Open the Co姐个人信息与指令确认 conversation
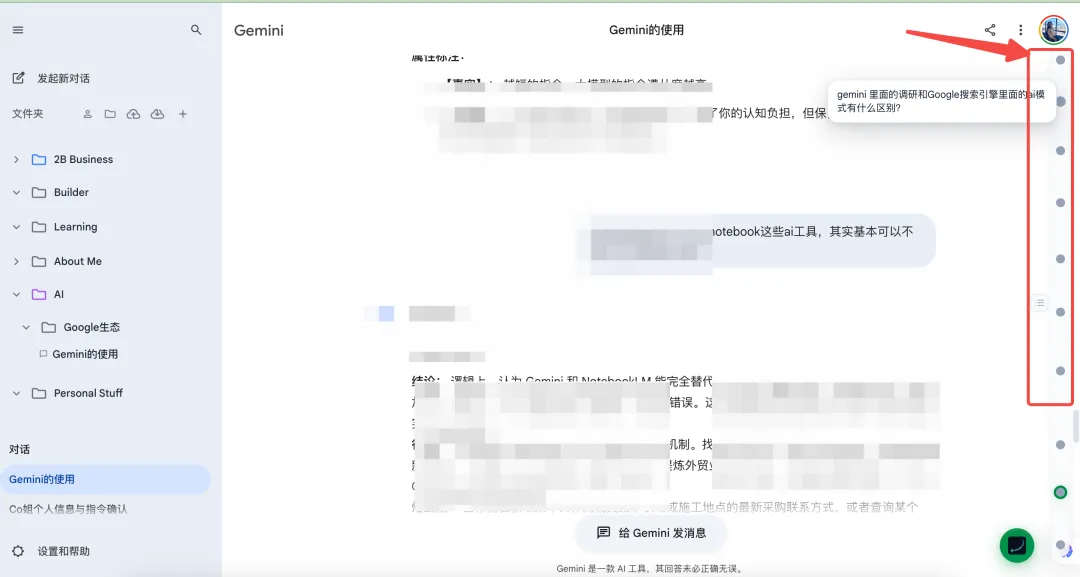This screenshot has width=1080, height=577. point(68,510)
